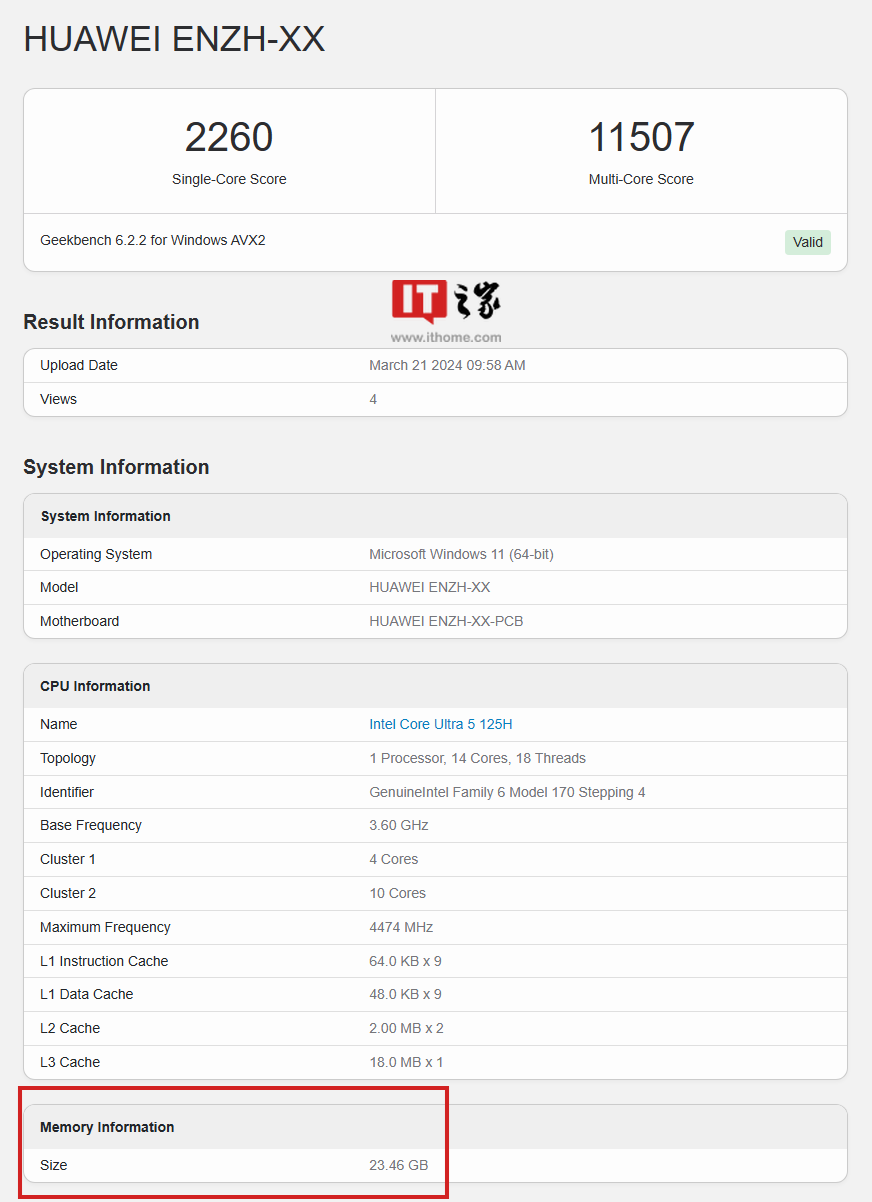This screenshot has width=872, height=1202.
Task: Click the green Valid badge
Action: coord(808,242)
